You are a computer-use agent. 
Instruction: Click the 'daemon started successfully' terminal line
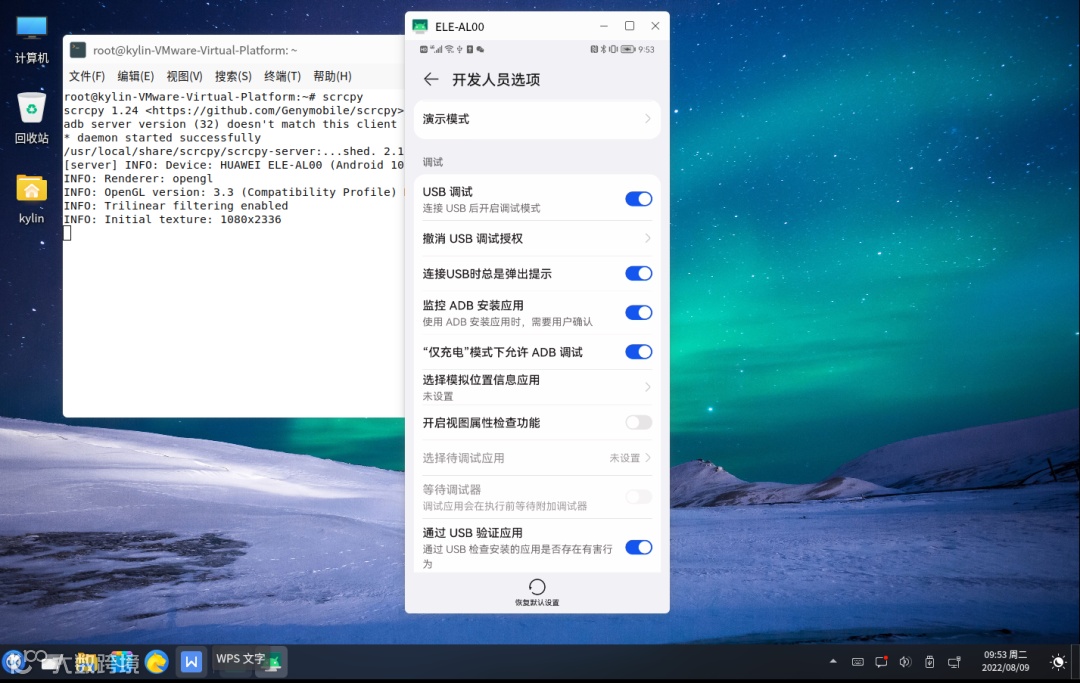coord(162,138)
